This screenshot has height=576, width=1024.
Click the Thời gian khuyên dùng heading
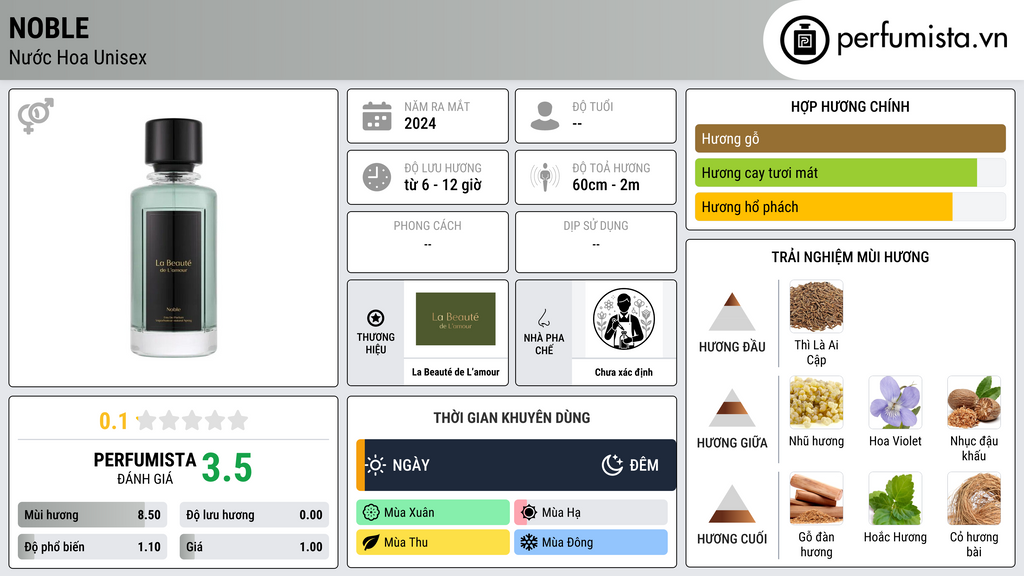(512, 417)
